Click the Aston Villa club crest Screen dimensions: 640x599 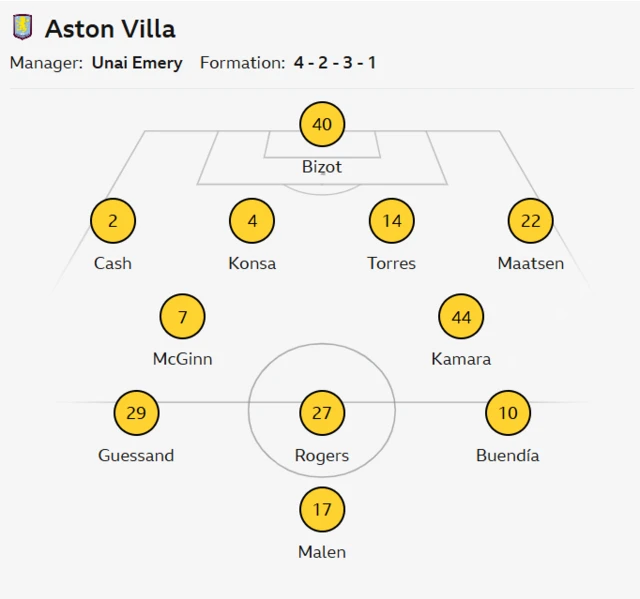tap(22, 27)
